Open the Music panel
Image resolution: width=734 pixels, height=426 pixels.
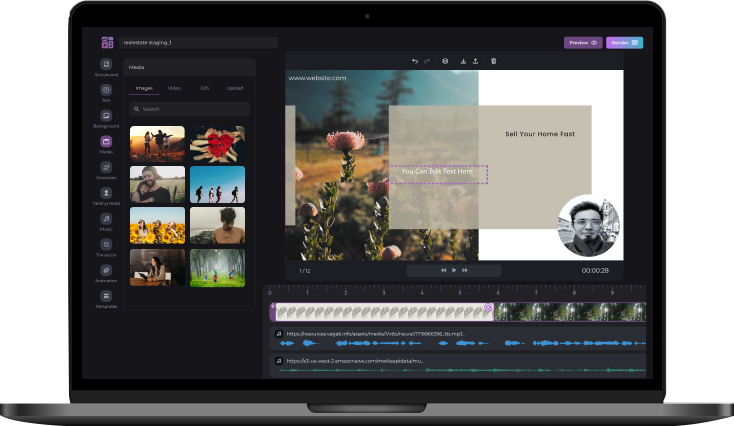click(x=106, y=219)
